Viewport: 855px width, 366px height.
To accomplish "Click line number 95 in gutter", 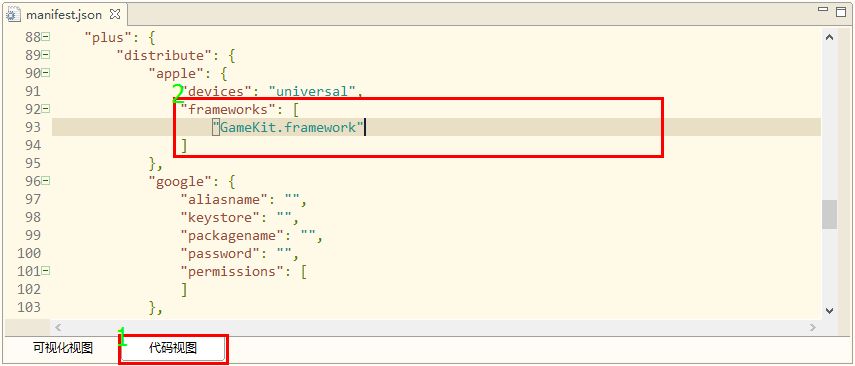I will pos(33,163).
